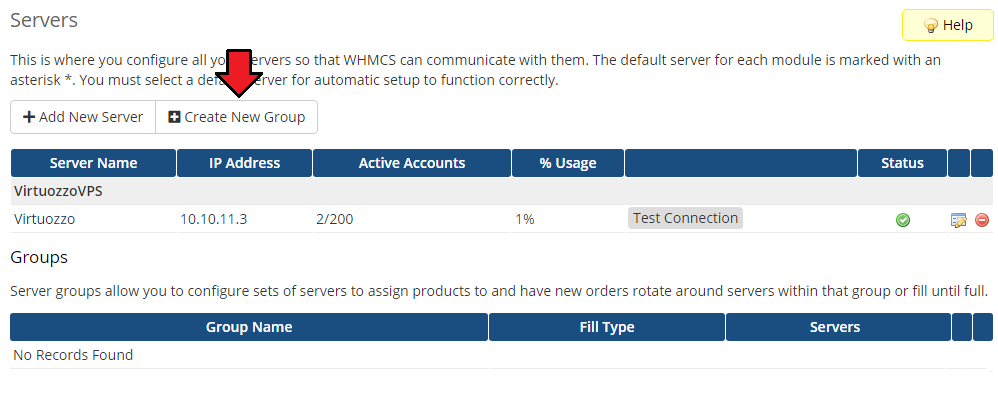
Task: Click the green status check icon
Action: coord(903,220)
